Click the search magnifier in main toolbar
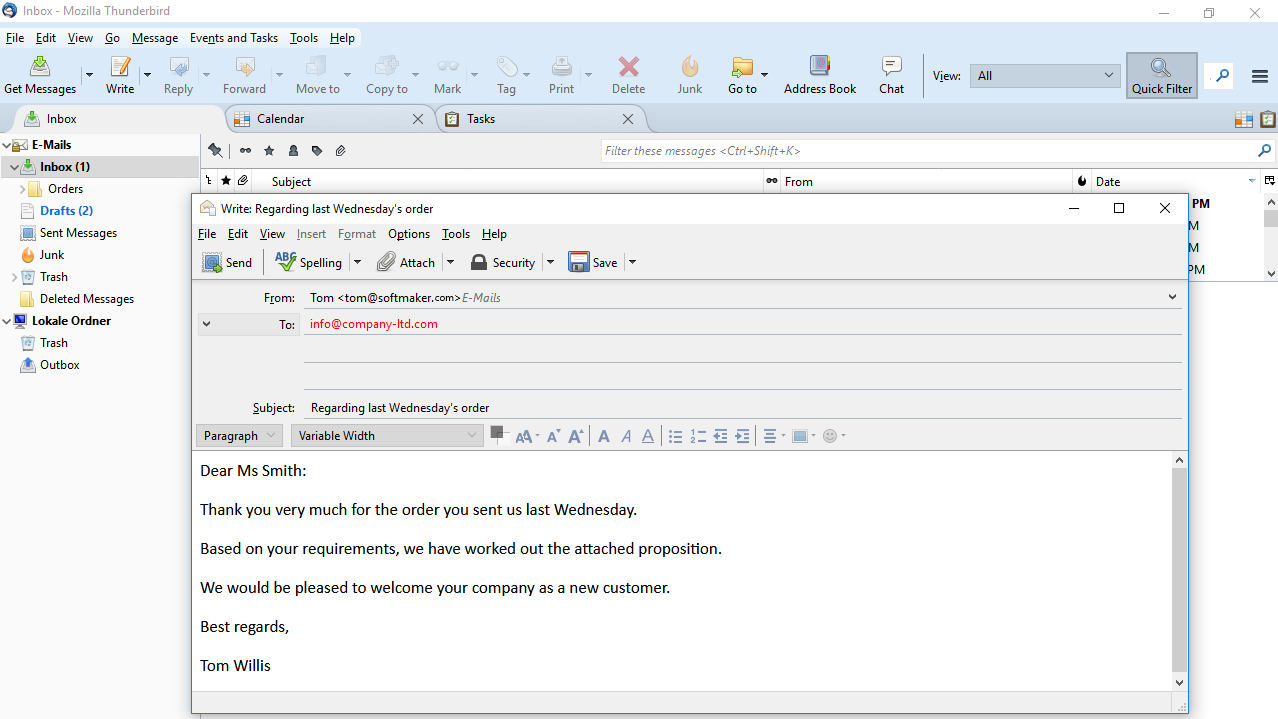Viewport: 1278px width, 719px height. [x=1222, y=75]
